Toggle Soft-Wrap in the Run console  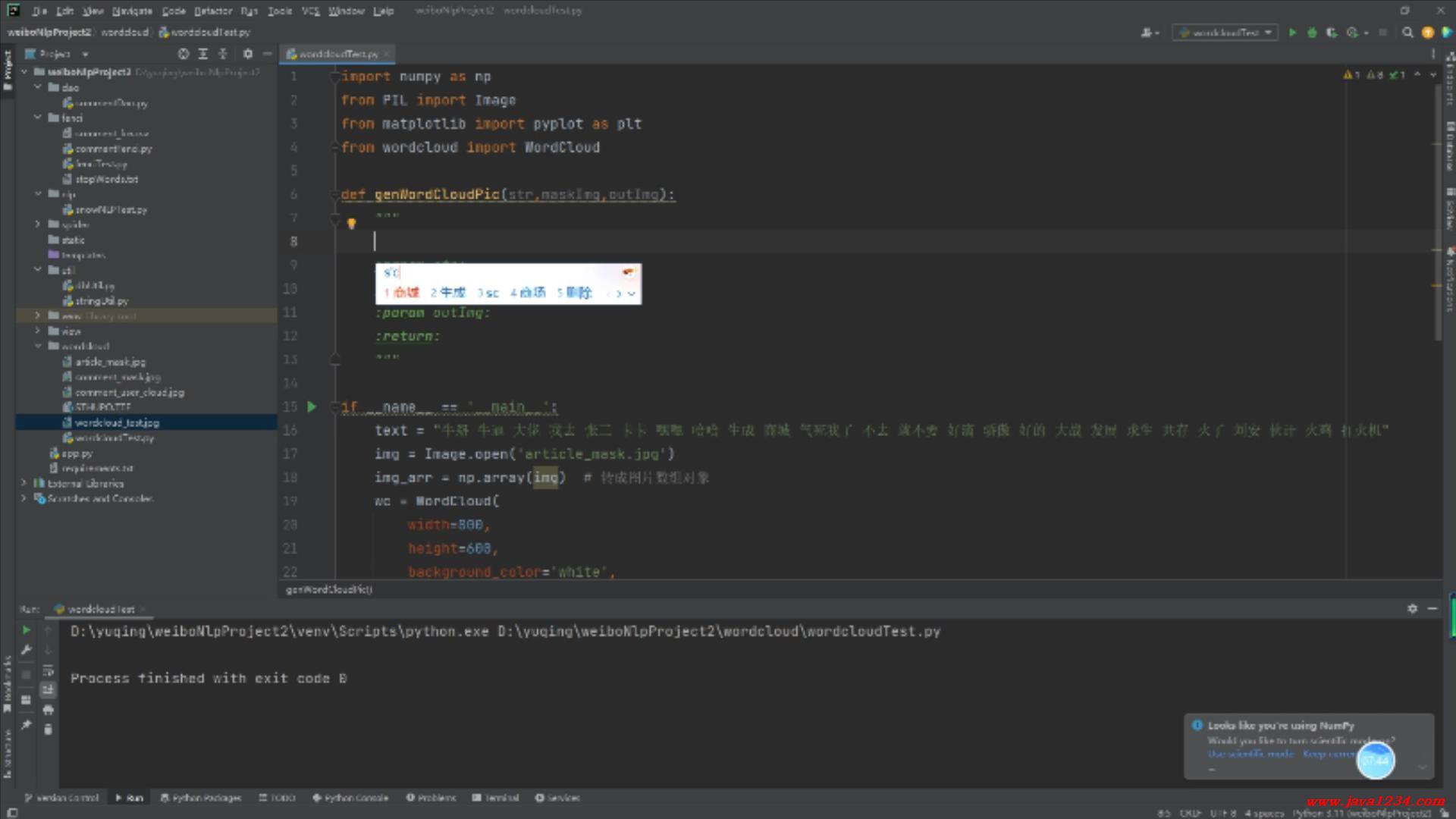coord(49,670)
